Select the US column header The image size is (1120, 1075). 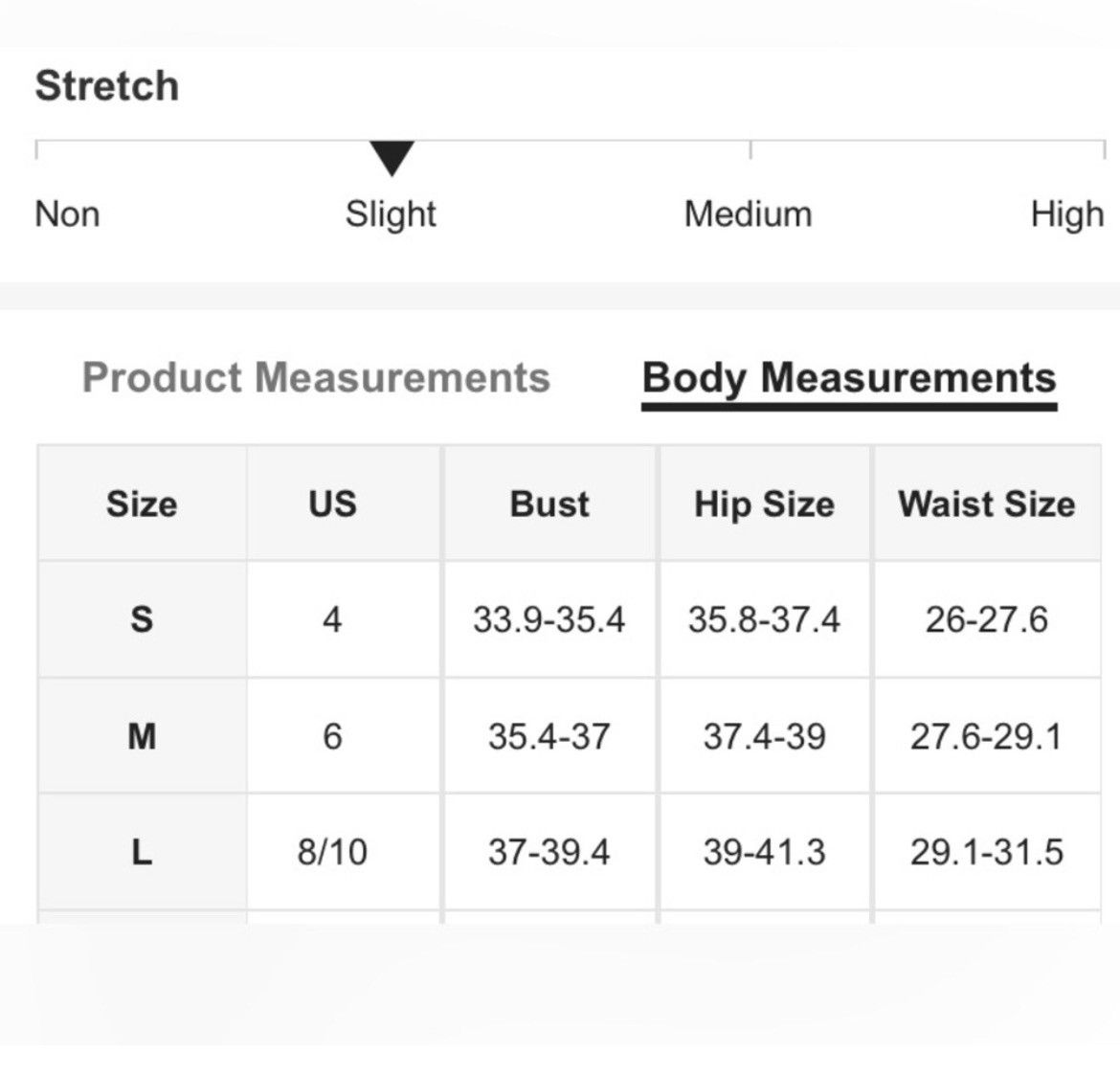[333, 504]
